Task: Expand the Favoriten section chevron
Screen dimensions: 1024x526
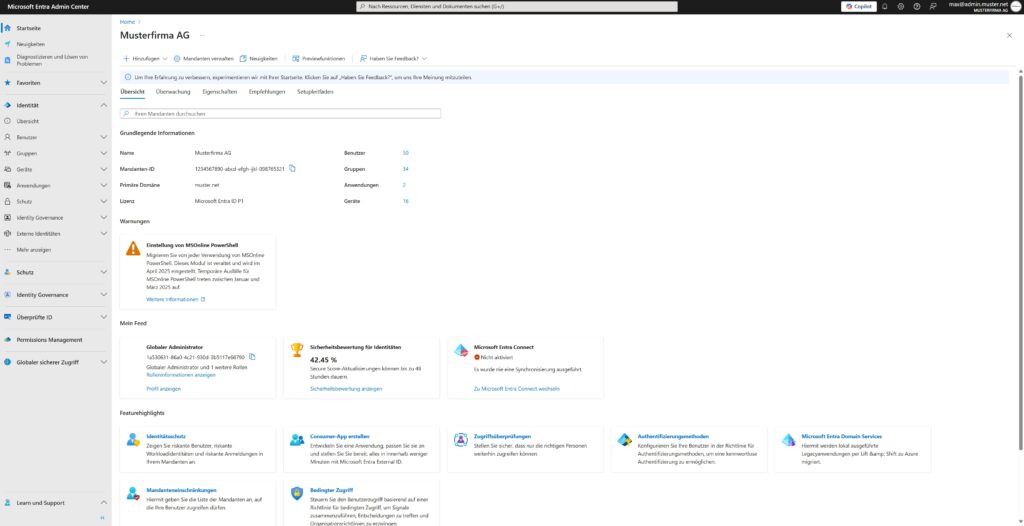Action: tap(103, 83)
